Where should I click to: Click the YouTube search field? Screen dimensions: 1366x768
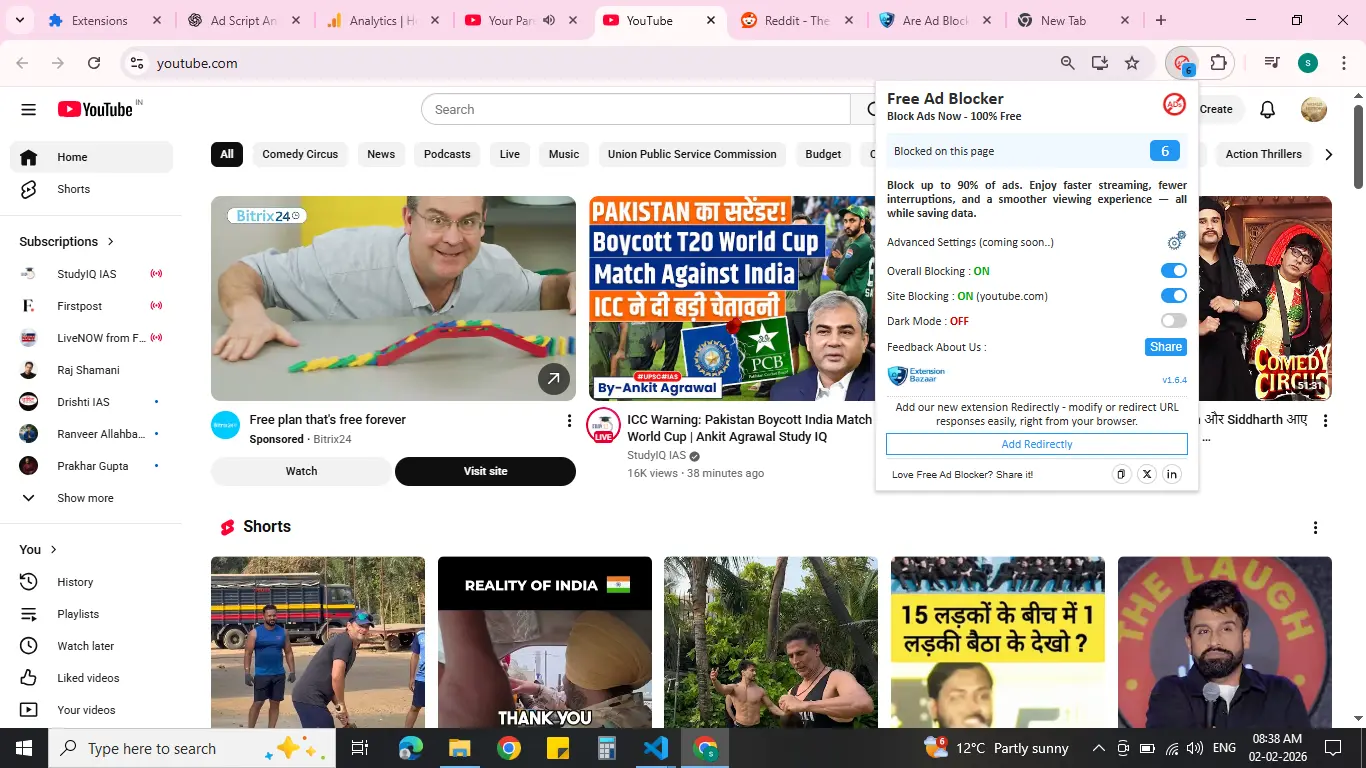636,110
